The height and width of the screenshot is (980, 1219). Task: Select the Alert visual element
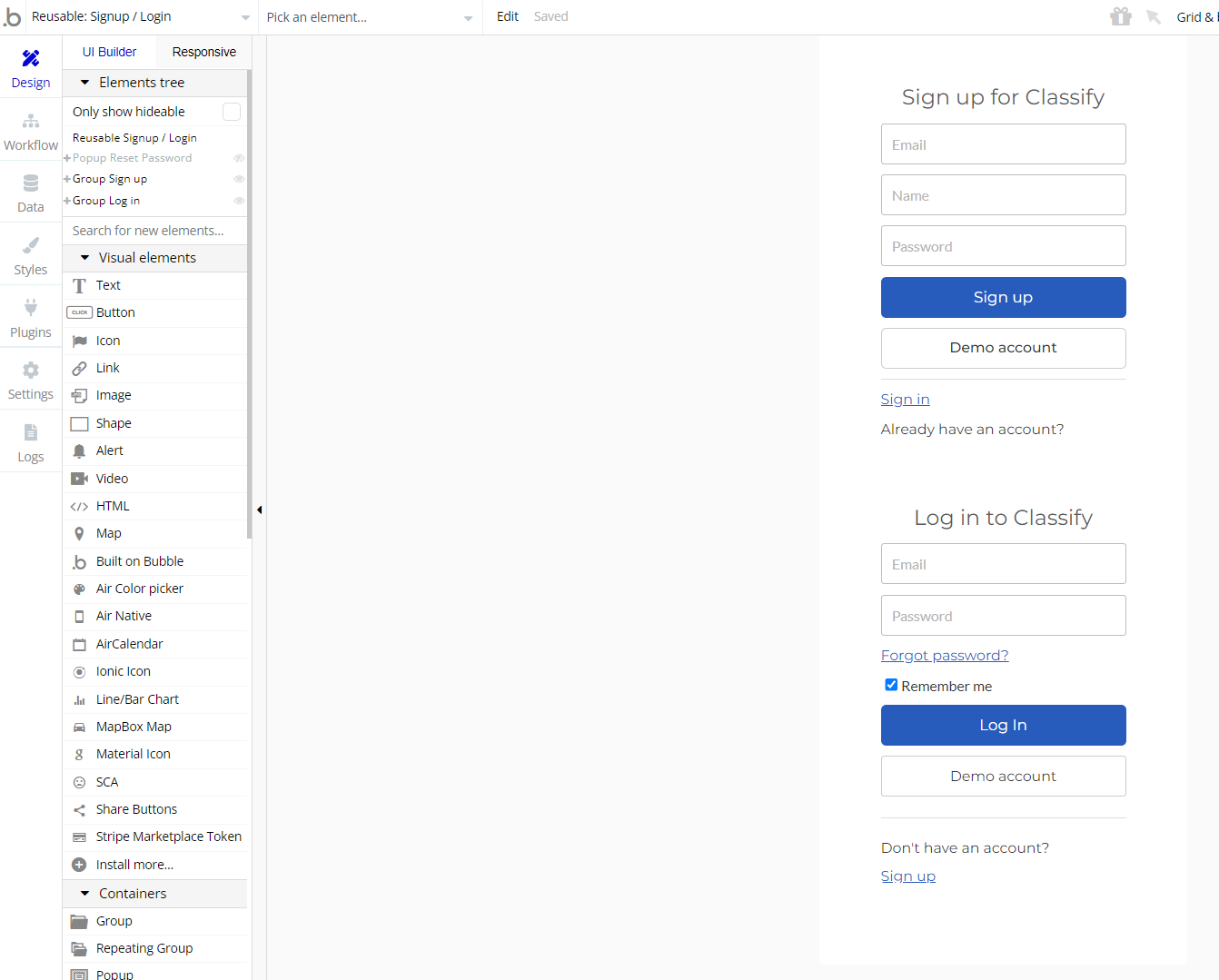click(x=155, y=450)
